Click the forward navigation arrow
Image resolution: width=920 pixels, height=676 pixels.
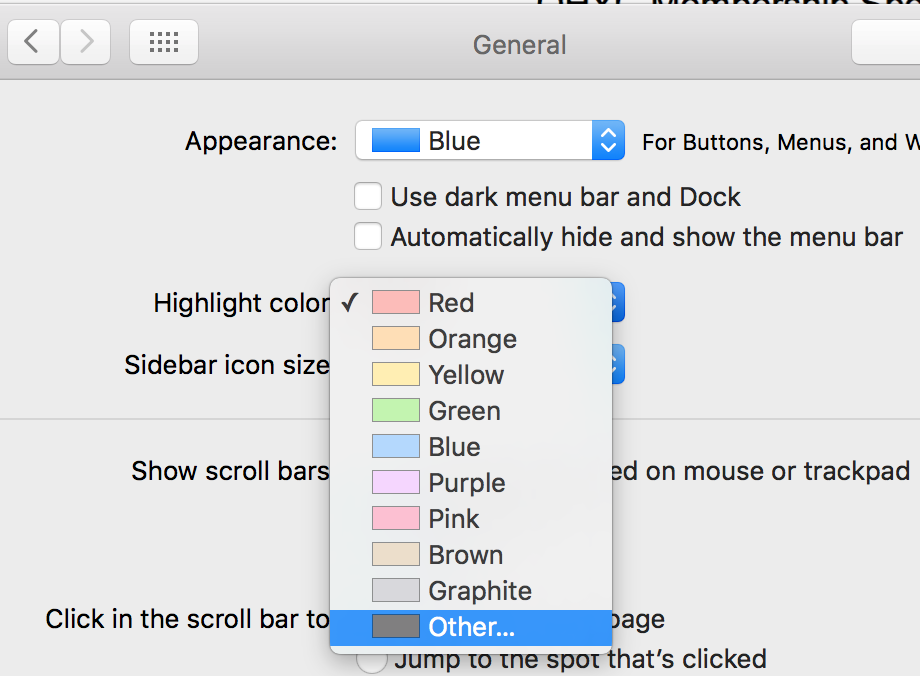(86, 42)
